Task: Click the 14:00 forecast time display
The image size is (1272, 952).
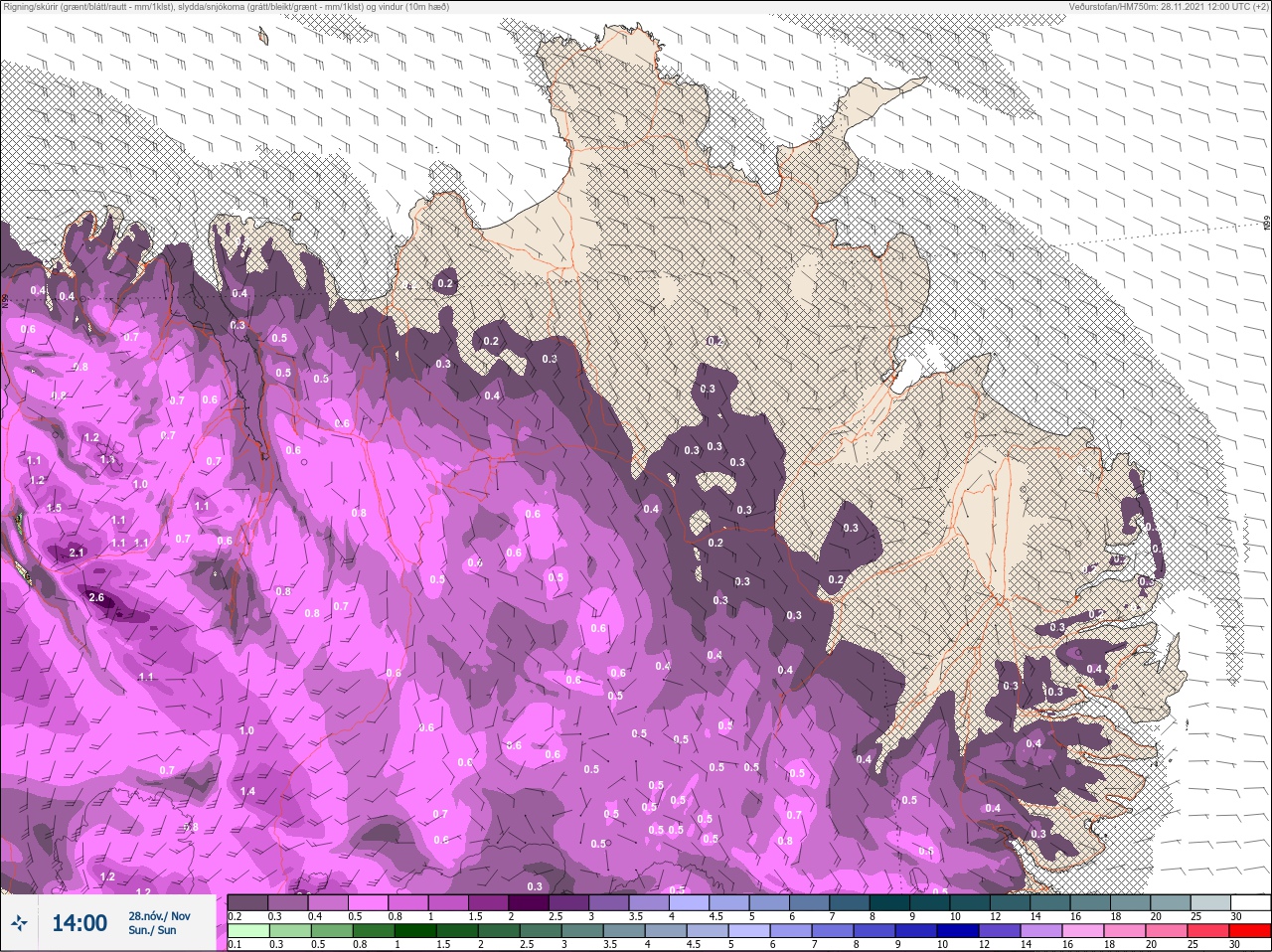Action: pyautogui.click(x=79, y=923)
